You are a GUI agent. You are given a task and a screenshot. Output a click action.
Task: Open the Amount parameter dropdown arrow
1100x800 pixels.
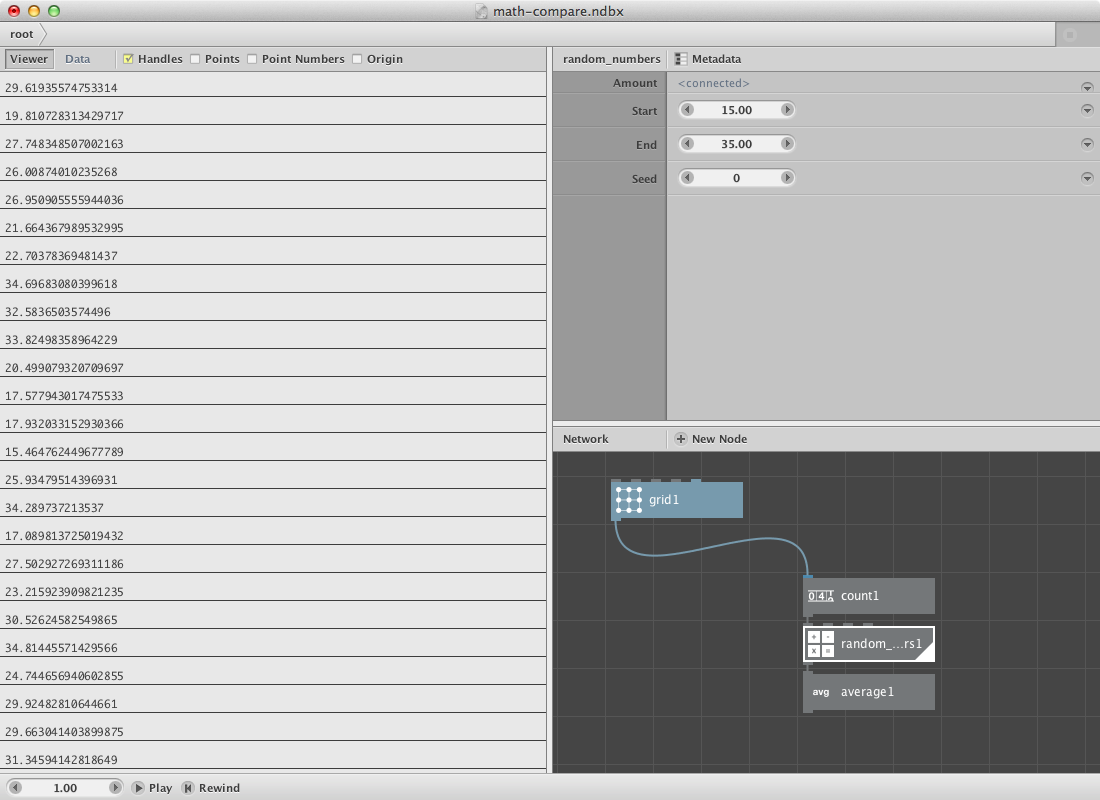(x=1087, y=87)
